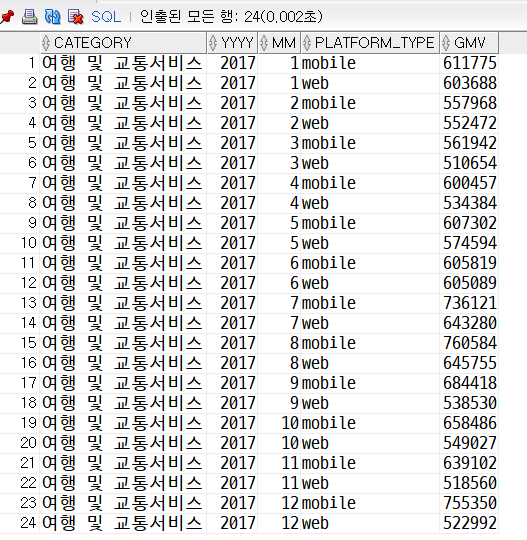Click the refresh query results icon
The image size is (527, 540).
[53, 17]
